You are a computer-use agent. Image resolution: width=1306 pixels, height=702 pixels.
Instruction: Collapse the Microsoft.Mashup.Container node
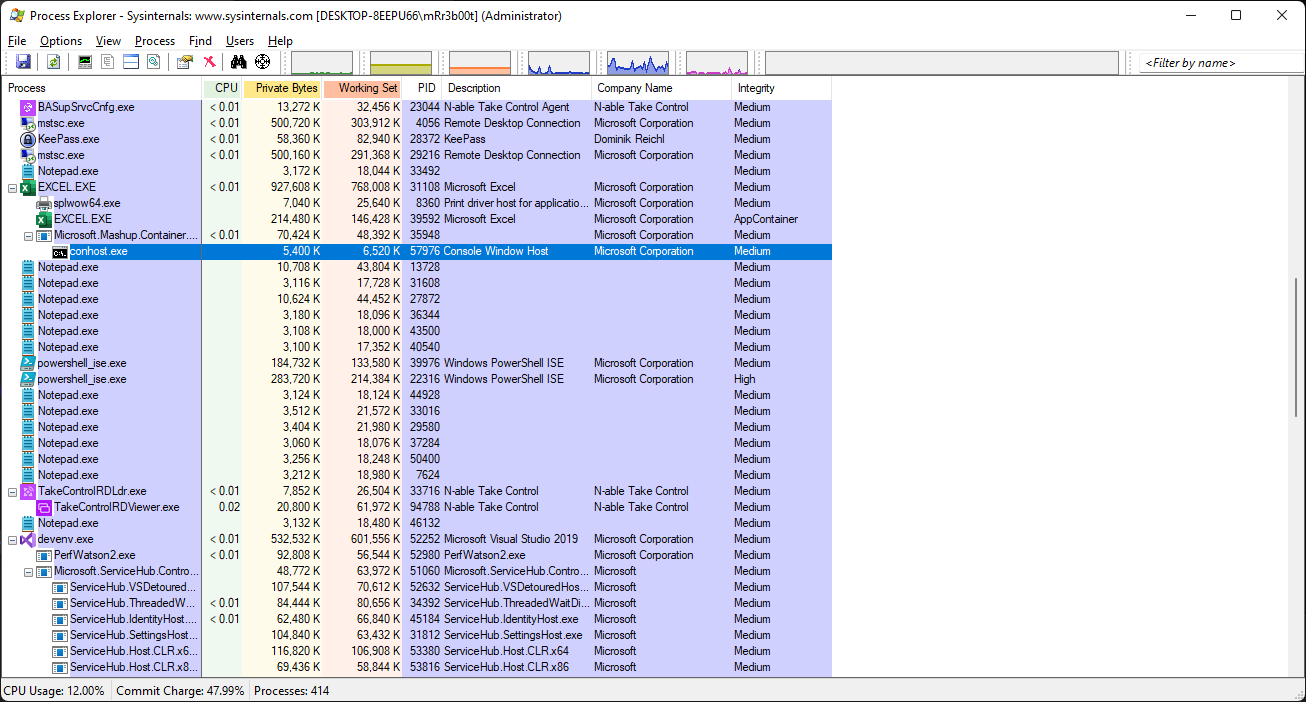(28, 235)
